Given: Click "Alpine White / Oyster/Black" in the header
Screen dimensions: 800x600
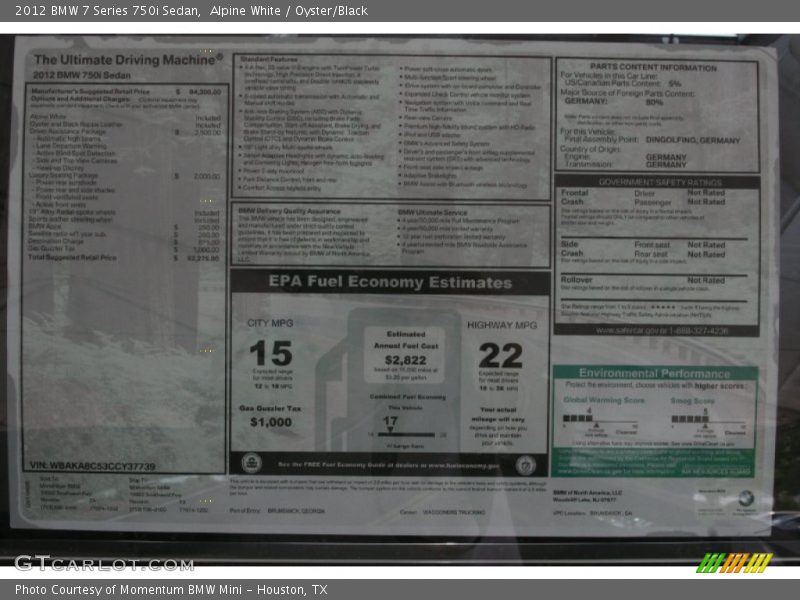Looking at the screenshot, I should (288, 11).
